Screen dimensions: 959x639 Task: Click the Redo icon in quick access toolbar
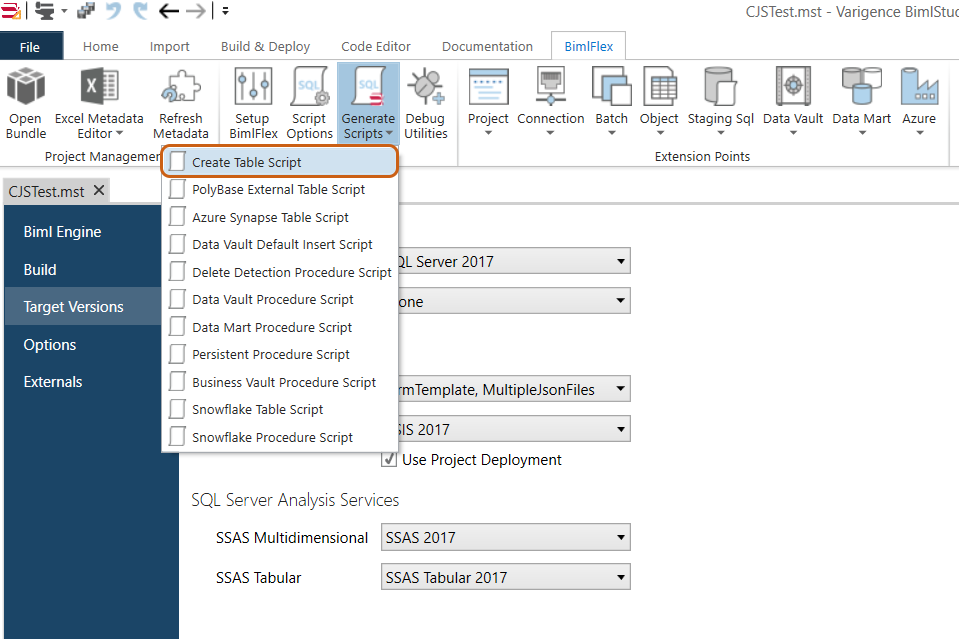(141, 10)
